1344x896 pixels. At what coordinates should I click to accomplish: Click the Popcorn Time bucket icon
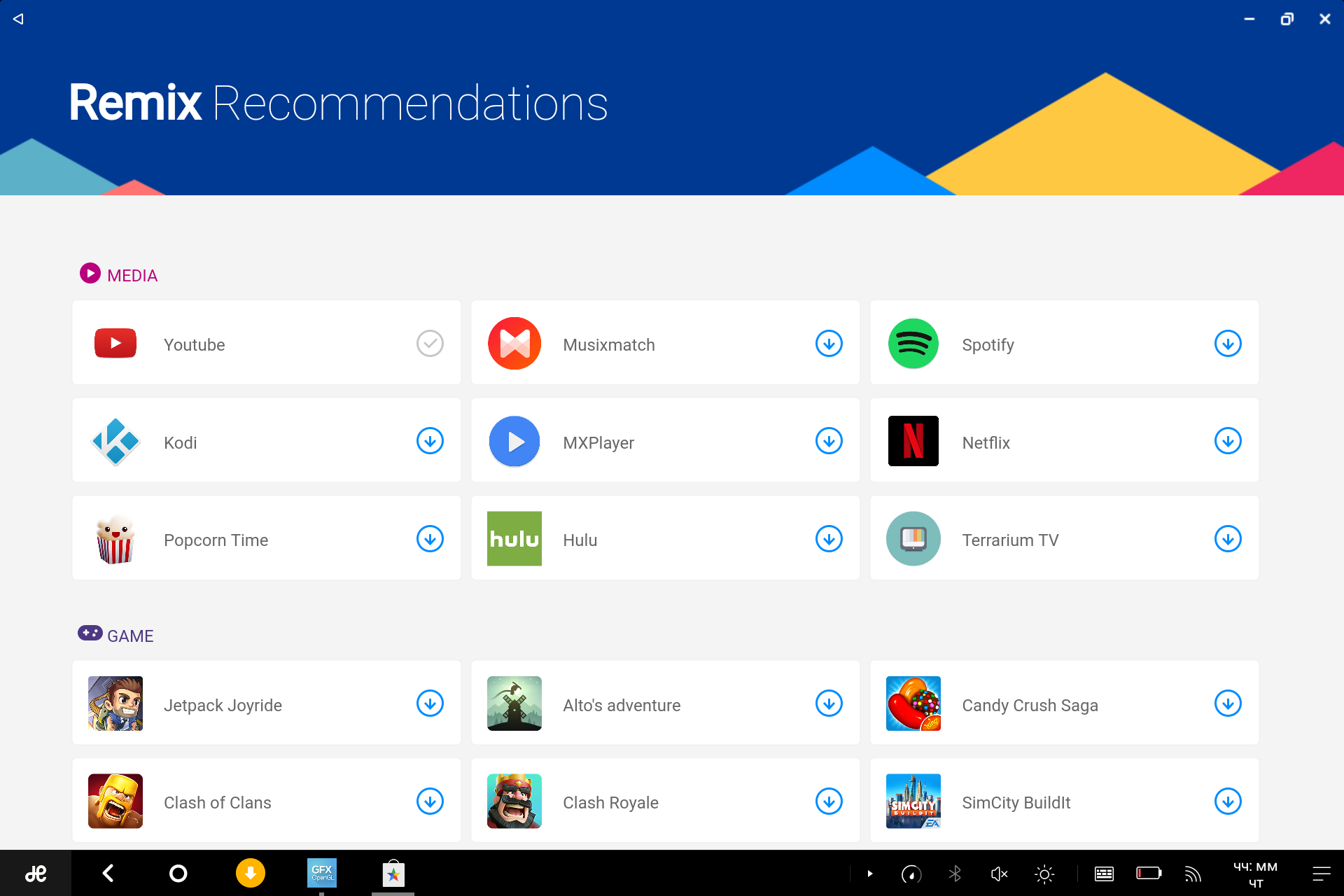pyautogui.click(x=115, y=539)
